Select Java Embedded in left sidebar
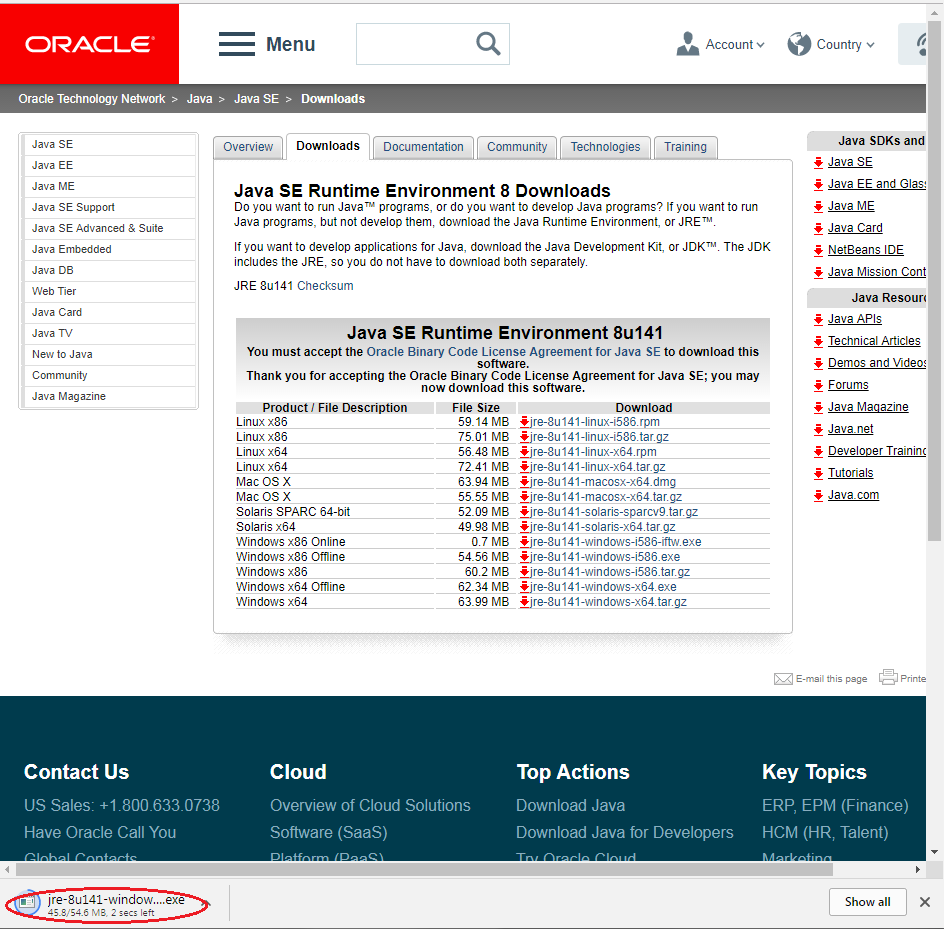The image size is (944, 929). (72, 249)
